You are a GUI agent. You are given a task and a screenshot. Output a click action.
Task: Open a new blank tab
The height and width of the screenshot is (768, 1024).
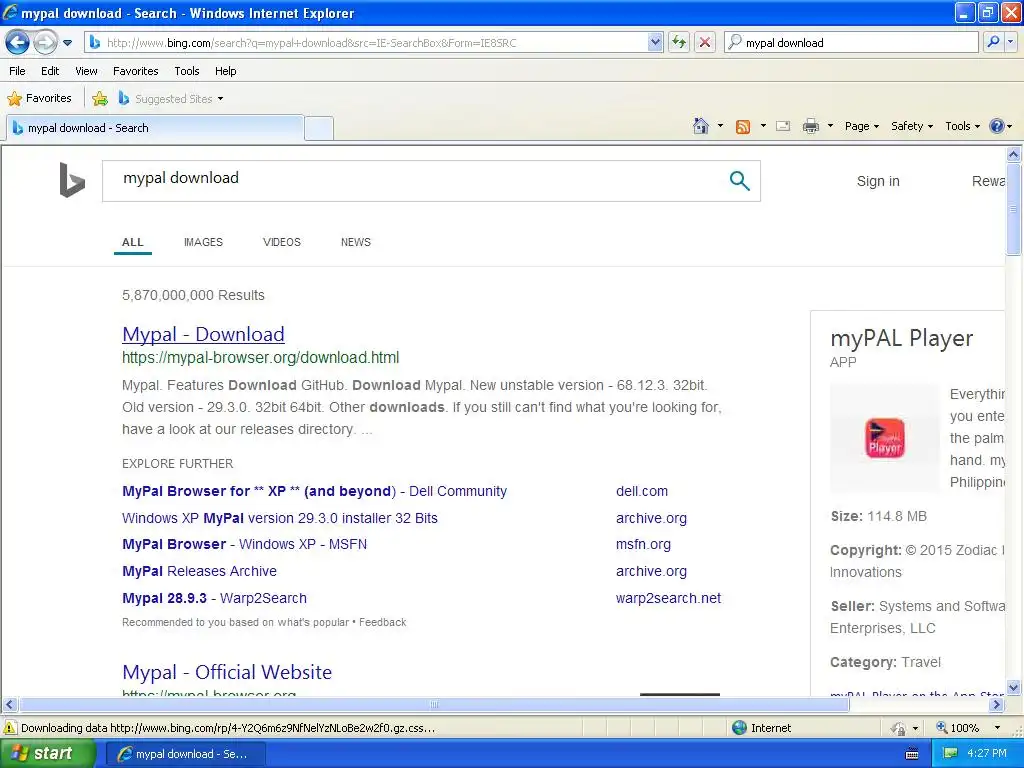(319, 128)
